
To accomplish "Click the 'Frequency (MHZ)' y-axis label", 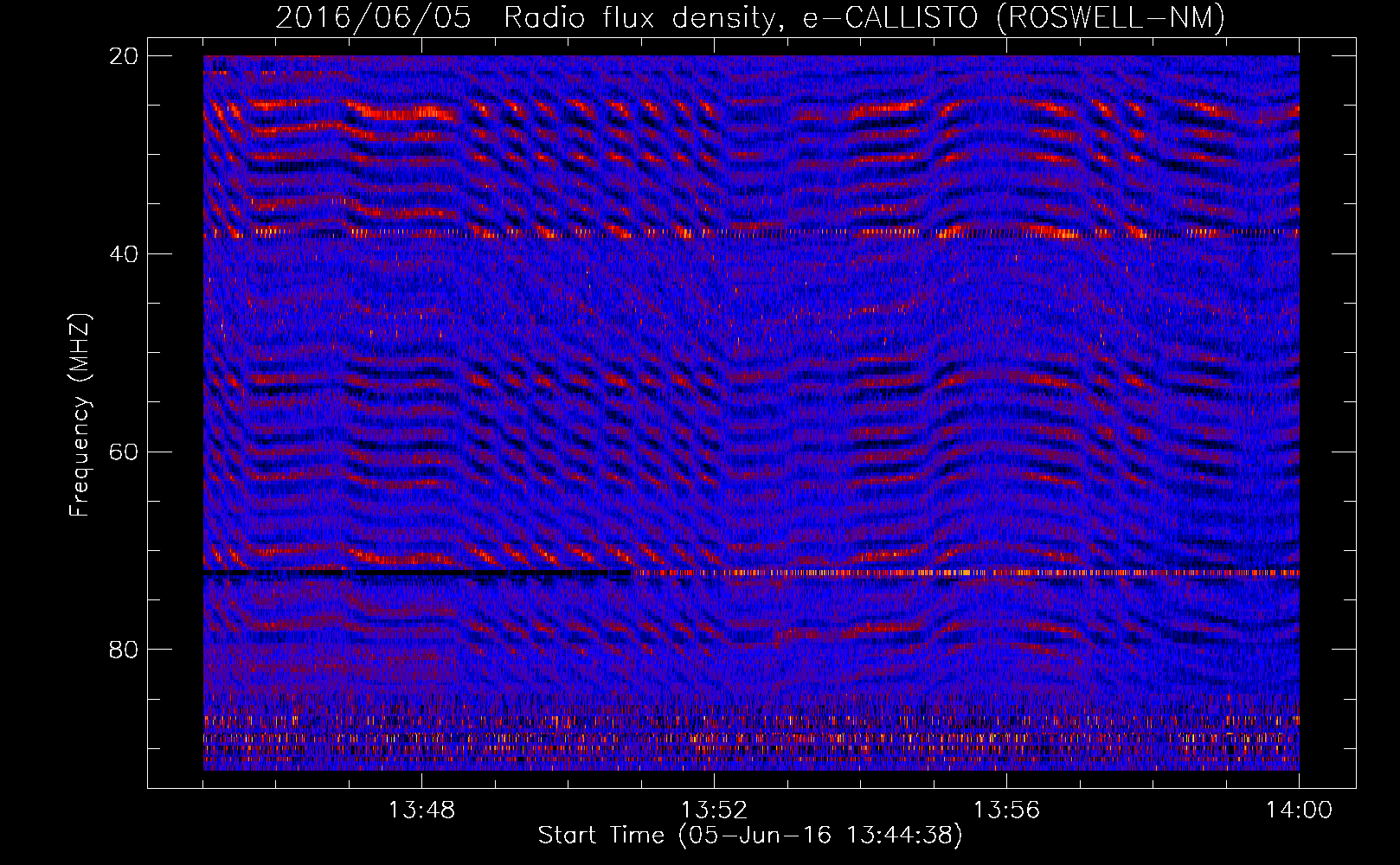I will tap(80, 415).
